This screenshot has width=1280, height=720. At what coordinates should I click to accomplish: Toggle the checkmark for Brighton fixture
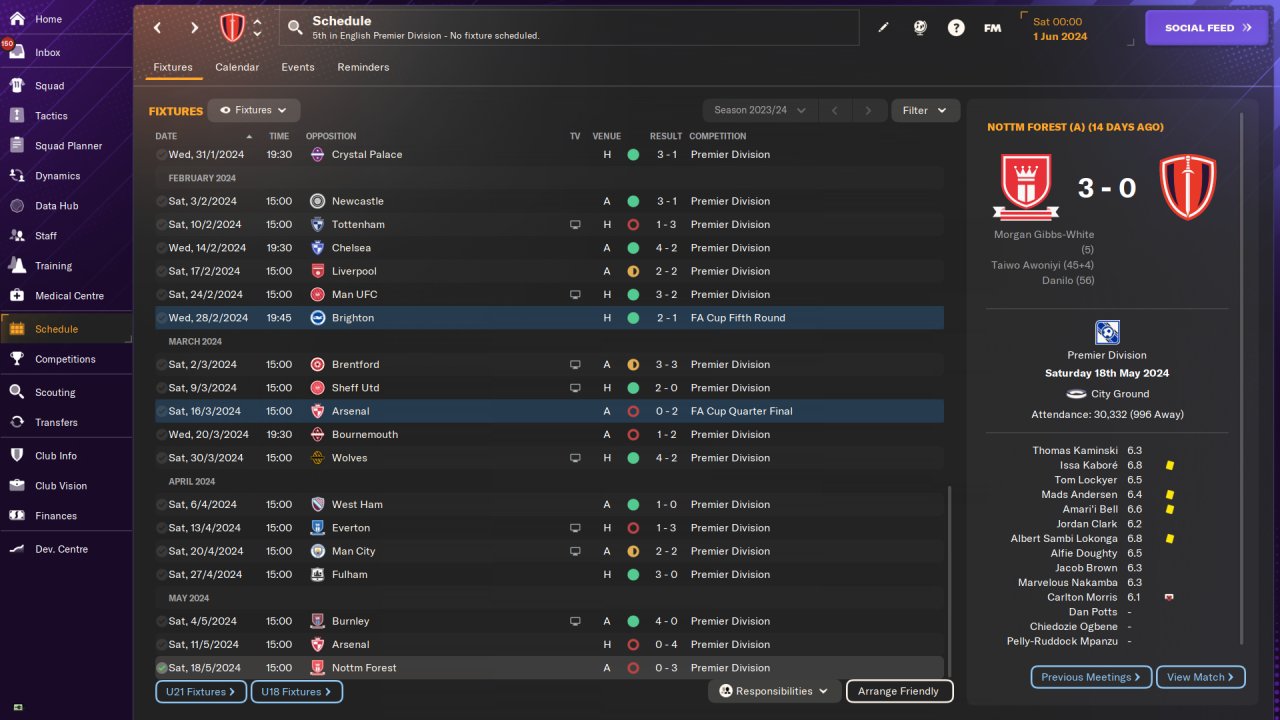click(x=162, y=318)
